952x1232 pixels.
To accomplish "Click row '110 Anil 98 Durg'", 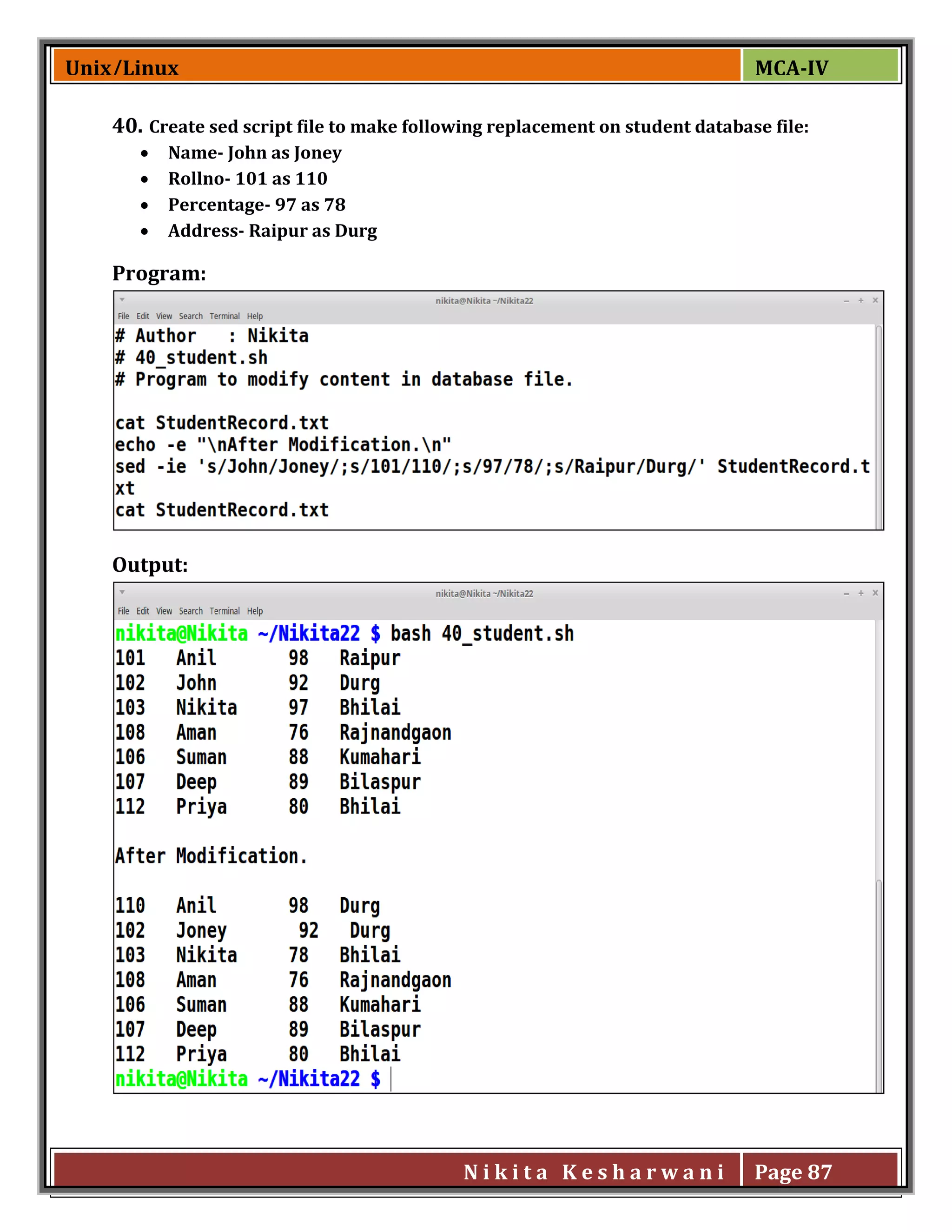I will [x=248, y=906].
